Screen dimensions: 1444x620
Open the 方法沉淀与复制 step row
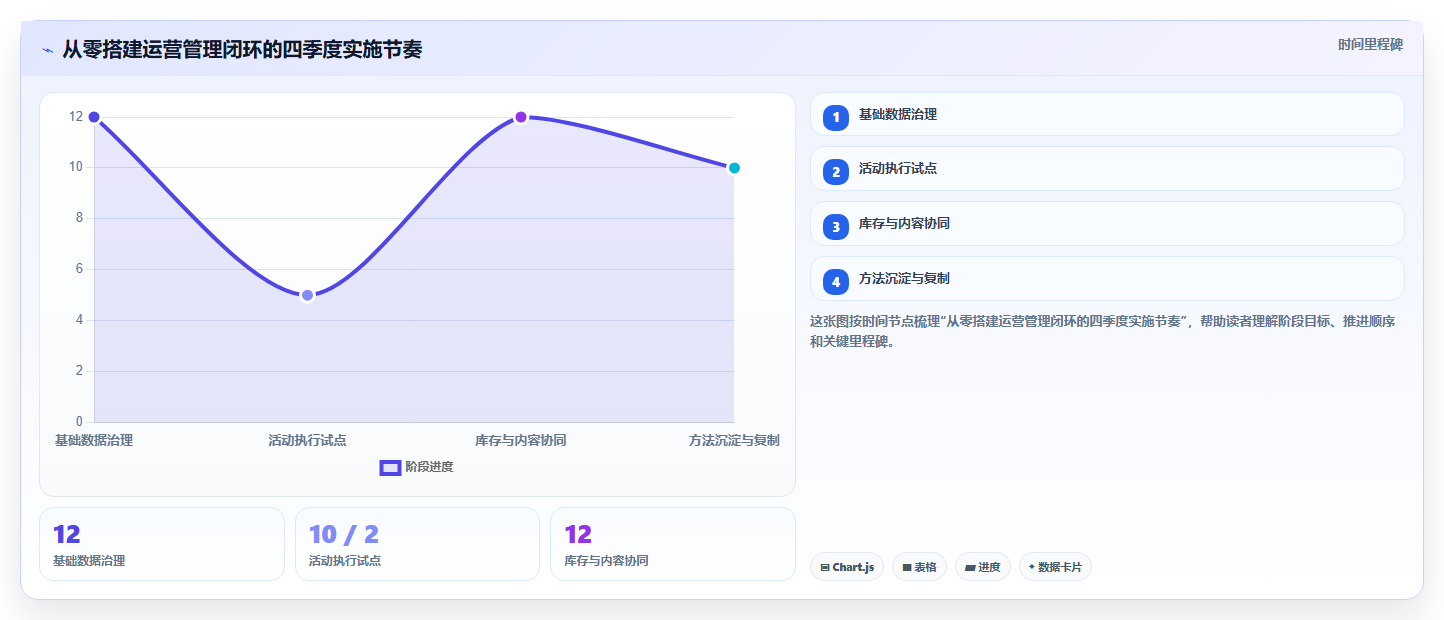pyautogui.click(x=1107, y=278)
